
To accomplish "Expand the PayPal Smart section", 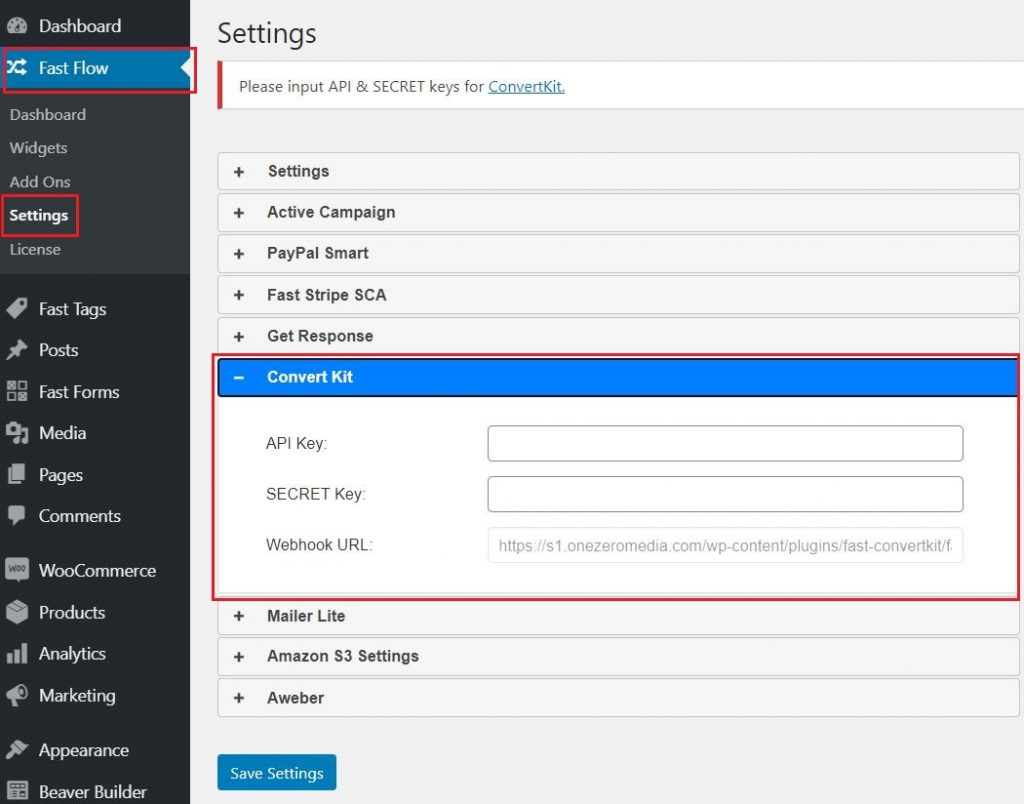I will (x=618, y=253).
